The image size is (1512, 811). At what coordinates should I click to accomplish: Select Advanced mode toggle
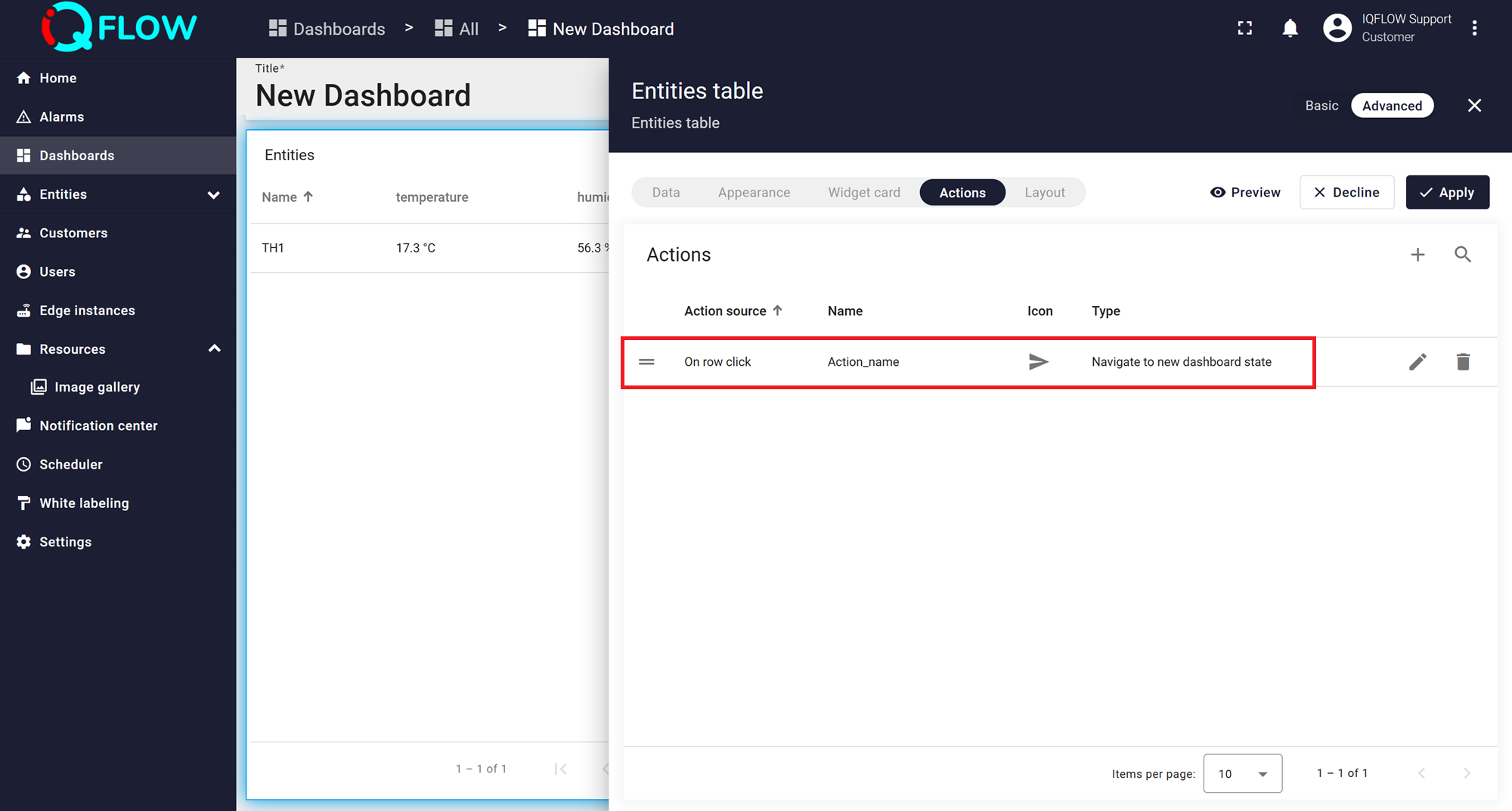click(x=1392, y=106)
